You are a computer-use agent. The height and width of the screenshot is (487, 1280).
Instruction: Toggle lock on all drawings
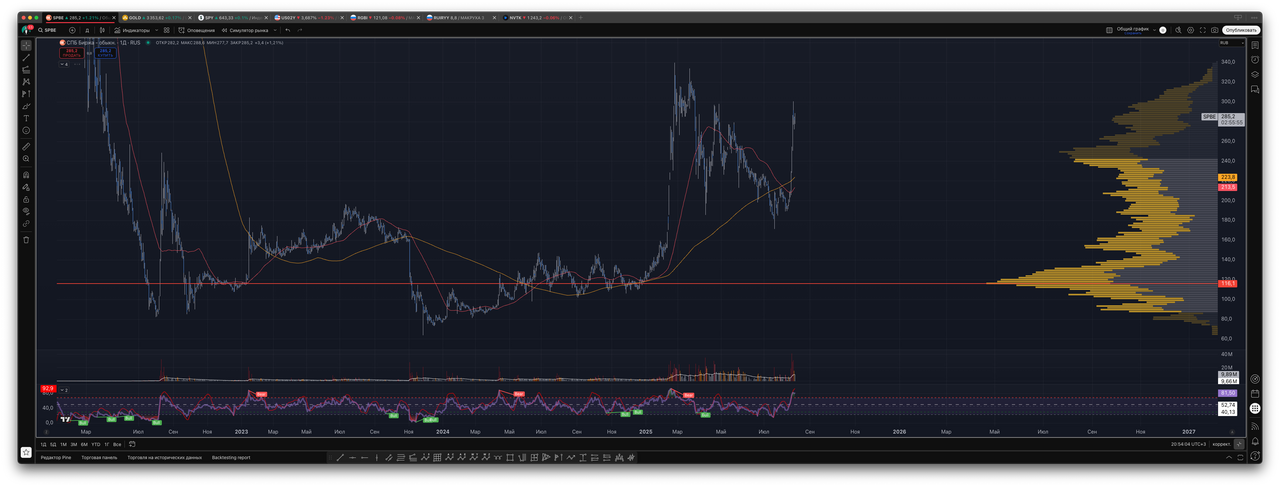(26, 199)
